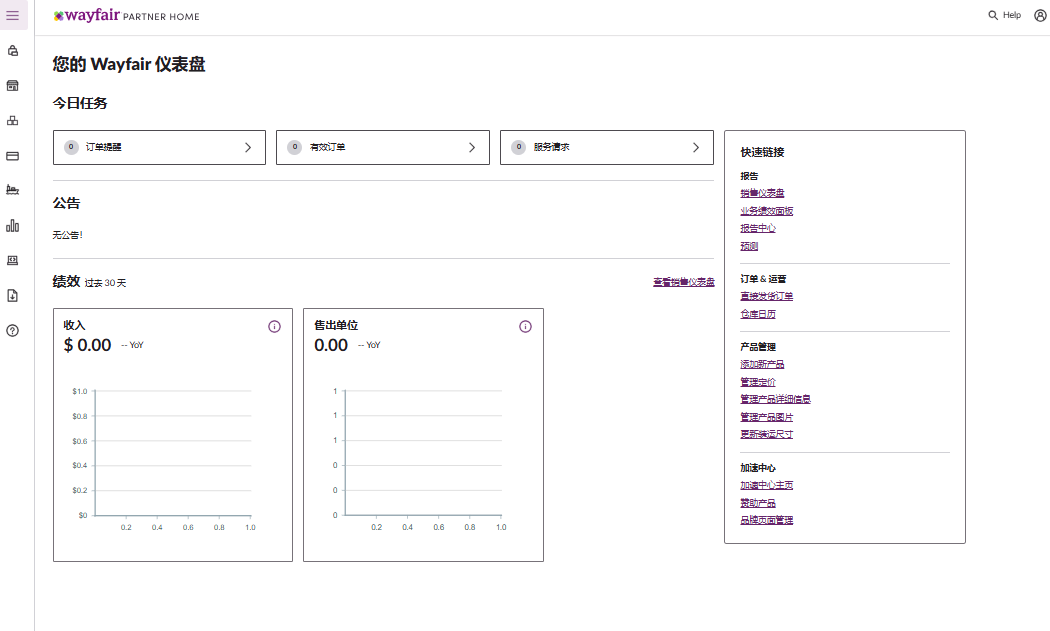Open the 添加新产品 quick link
1050x631 pixels.
(x=762, y=364)
